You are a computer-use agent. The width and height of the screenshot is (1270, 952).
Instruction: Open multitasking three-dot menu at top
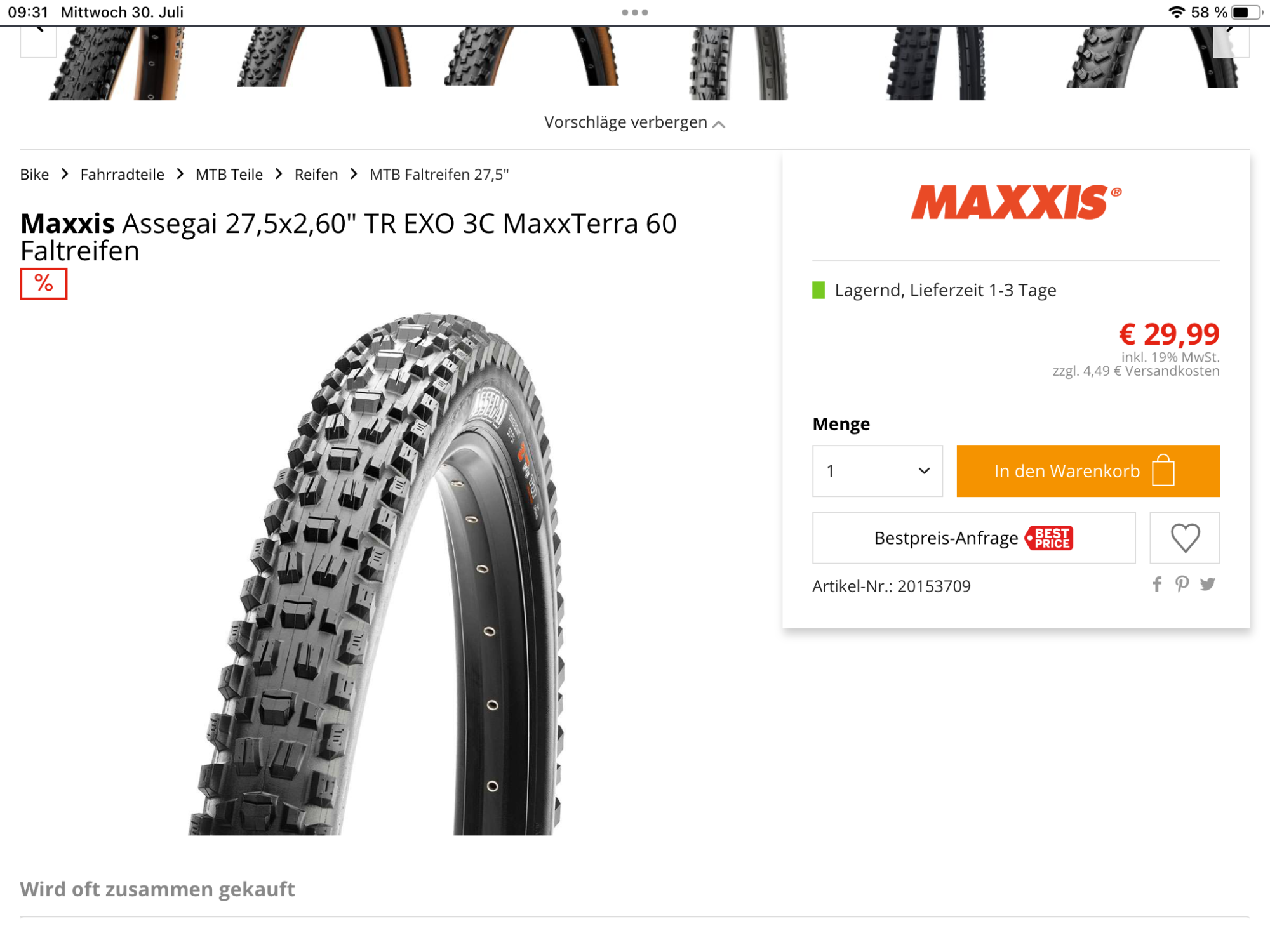tap(635, 12)
